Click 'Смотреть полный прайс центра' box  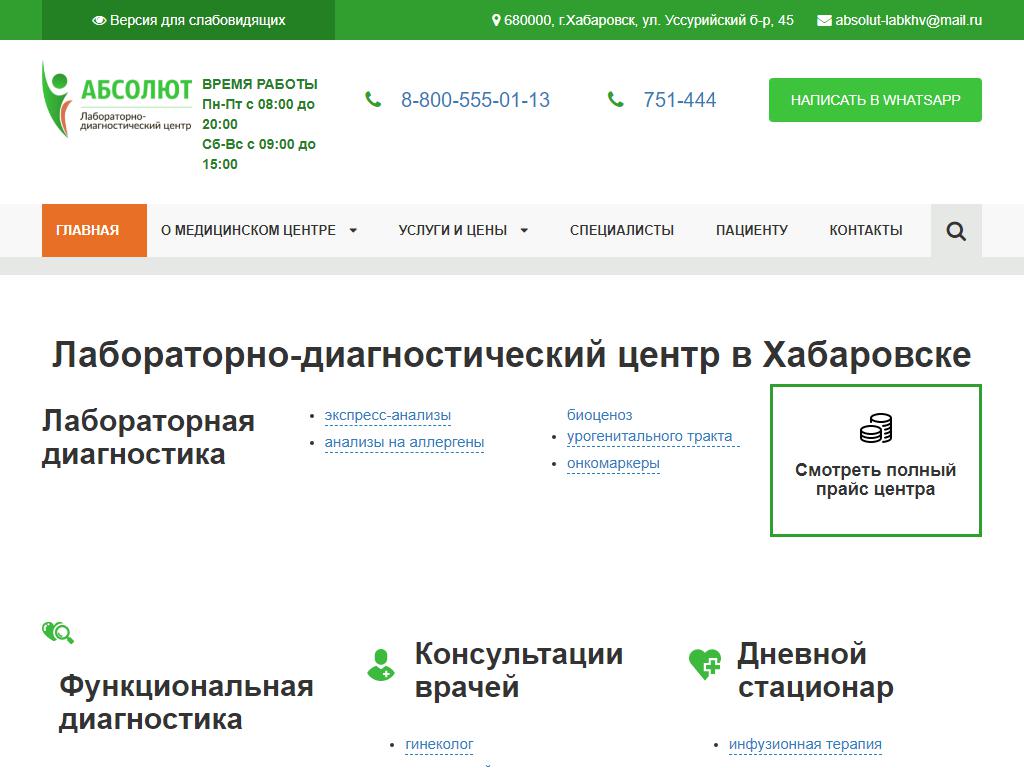click(x=876, y=460)
